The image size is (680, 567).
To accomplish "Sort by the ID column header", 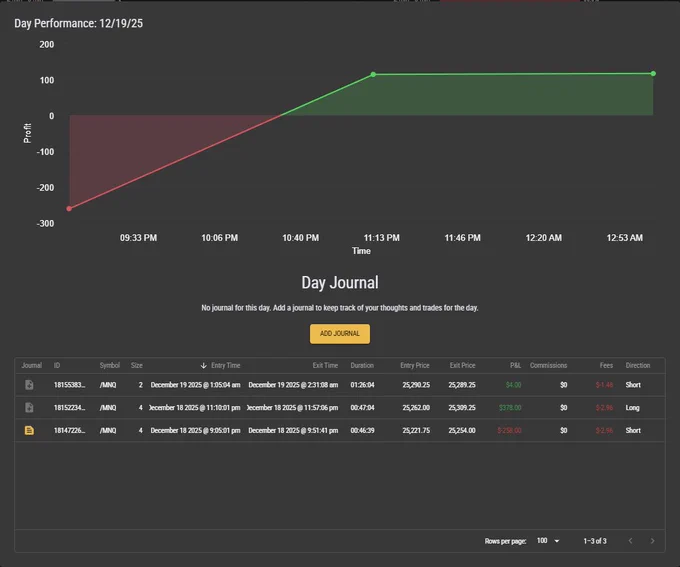I will coord(57,365).
